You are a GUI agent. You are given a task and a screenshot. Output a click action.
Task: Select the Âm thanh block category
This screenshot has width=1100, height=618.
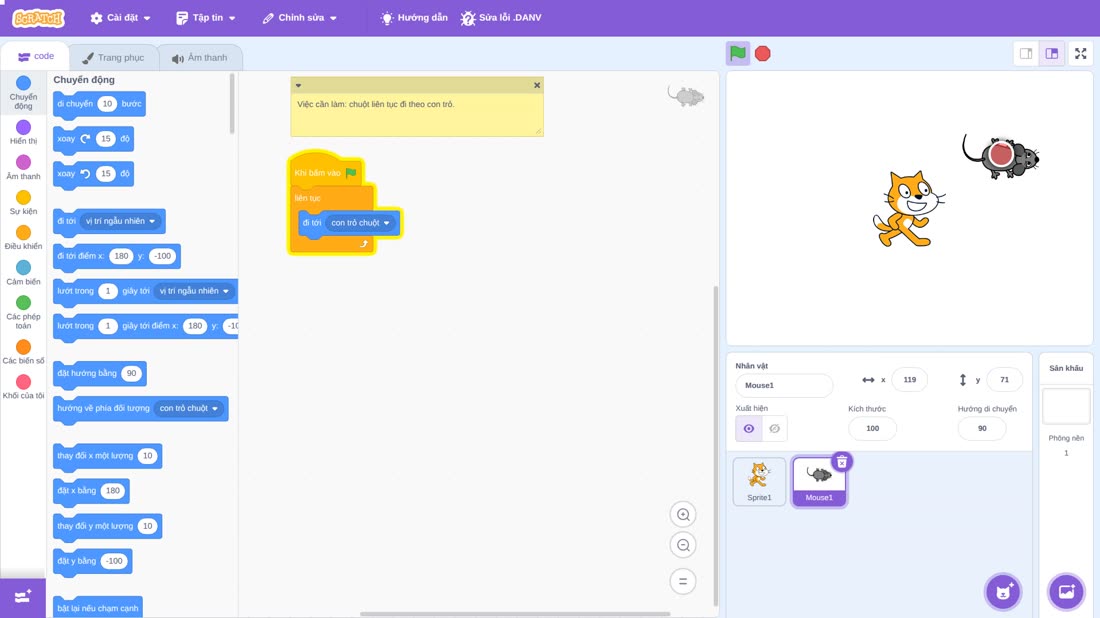pyautogui.click(x=23, y=167)
